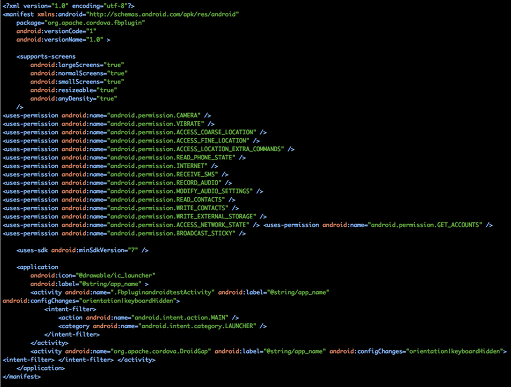Click the standalone closing activity tag
Screen dimensions: 511x387
pos(49,343)
